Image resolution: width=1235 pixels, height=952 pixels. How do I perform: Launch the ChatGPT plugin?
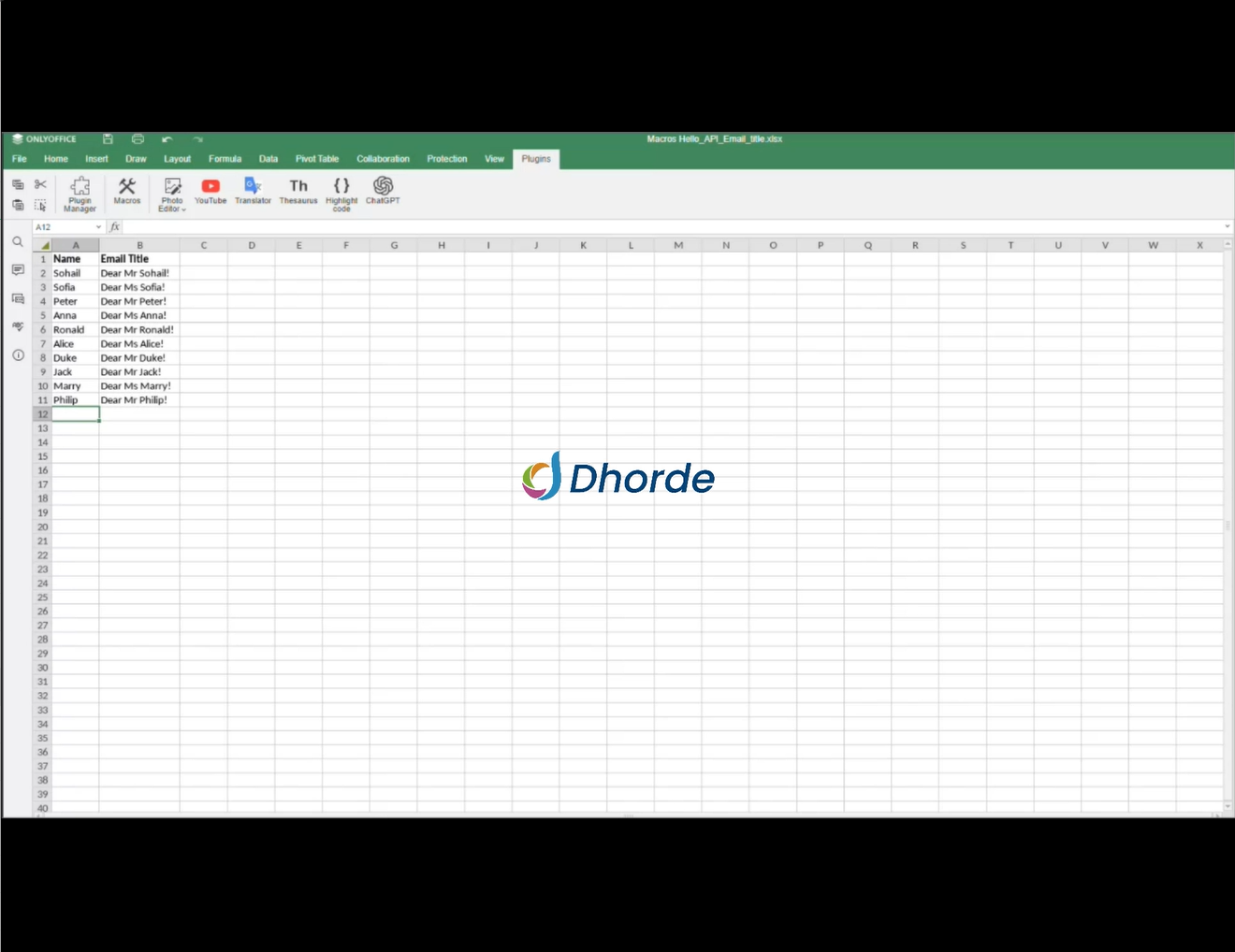pos(383,191)
